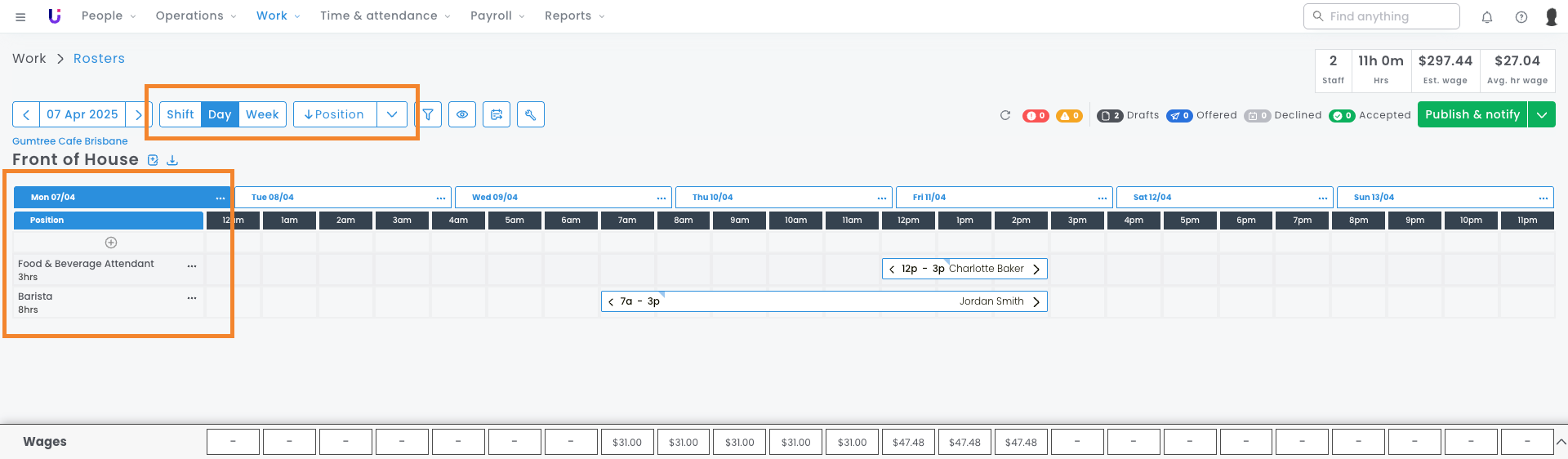The width and height of the screenshot is (1568, 459).
Task: Click the filter funnel icon
Action: click(x=428, y=114)
